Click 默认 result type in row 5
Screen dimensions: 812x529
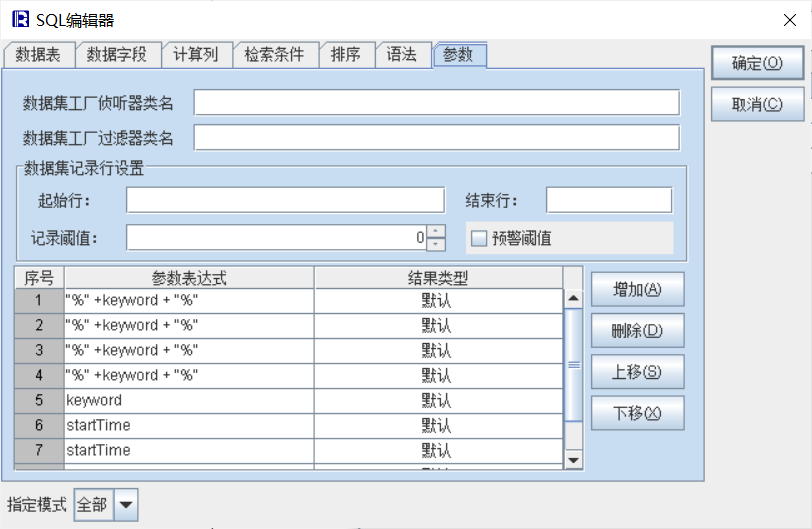[x=438, y=400]
